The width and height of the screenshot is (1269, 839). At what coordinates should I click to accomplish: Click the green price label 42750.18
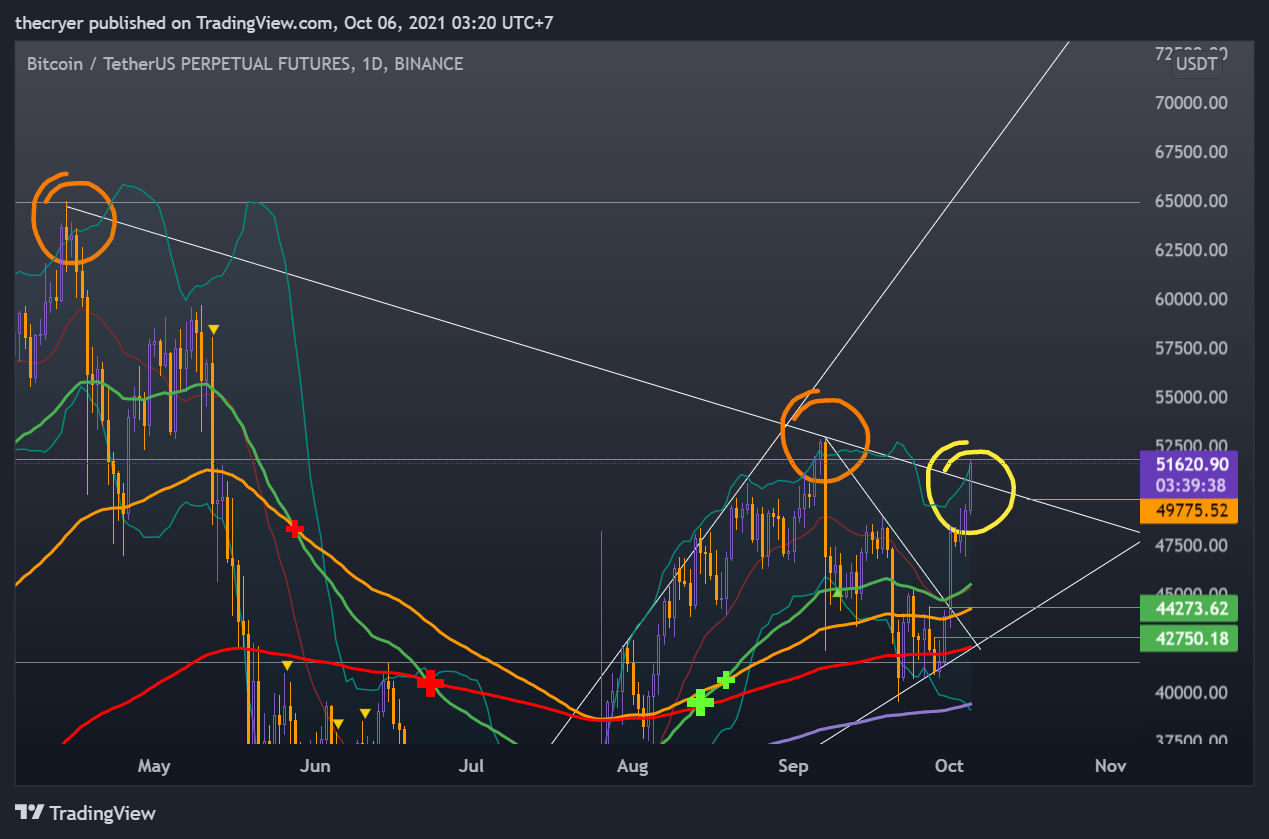(x=1189, y=638)
